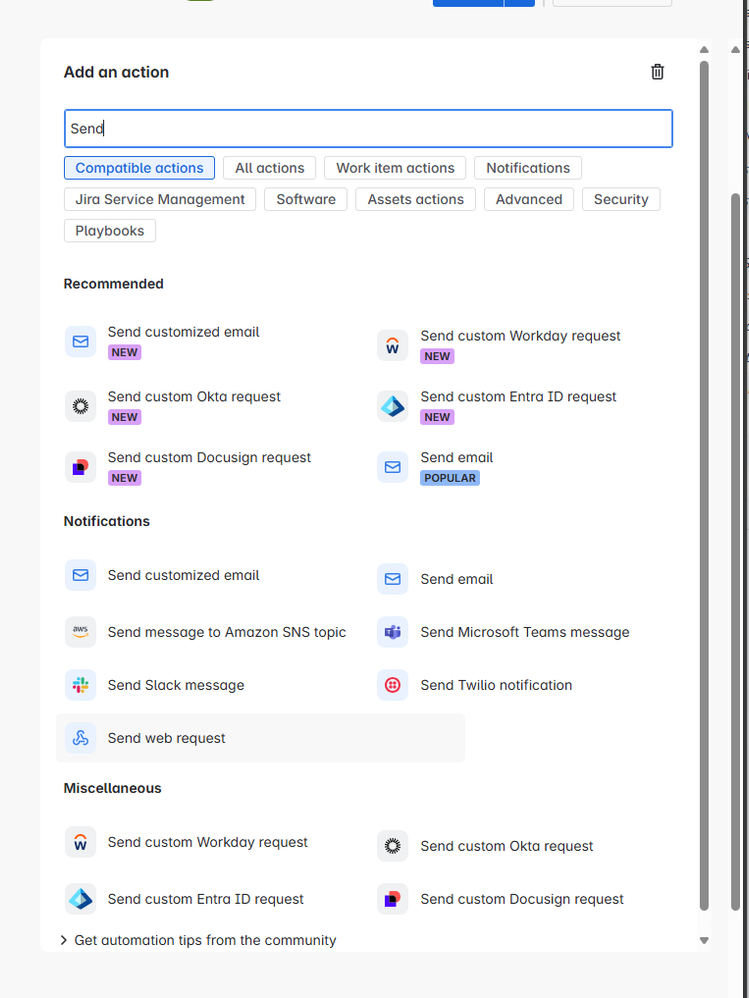Image resolution: width=749 pixels, height=998 pixels.
Task: Click inside the action search field
Action: pos(368,128)
